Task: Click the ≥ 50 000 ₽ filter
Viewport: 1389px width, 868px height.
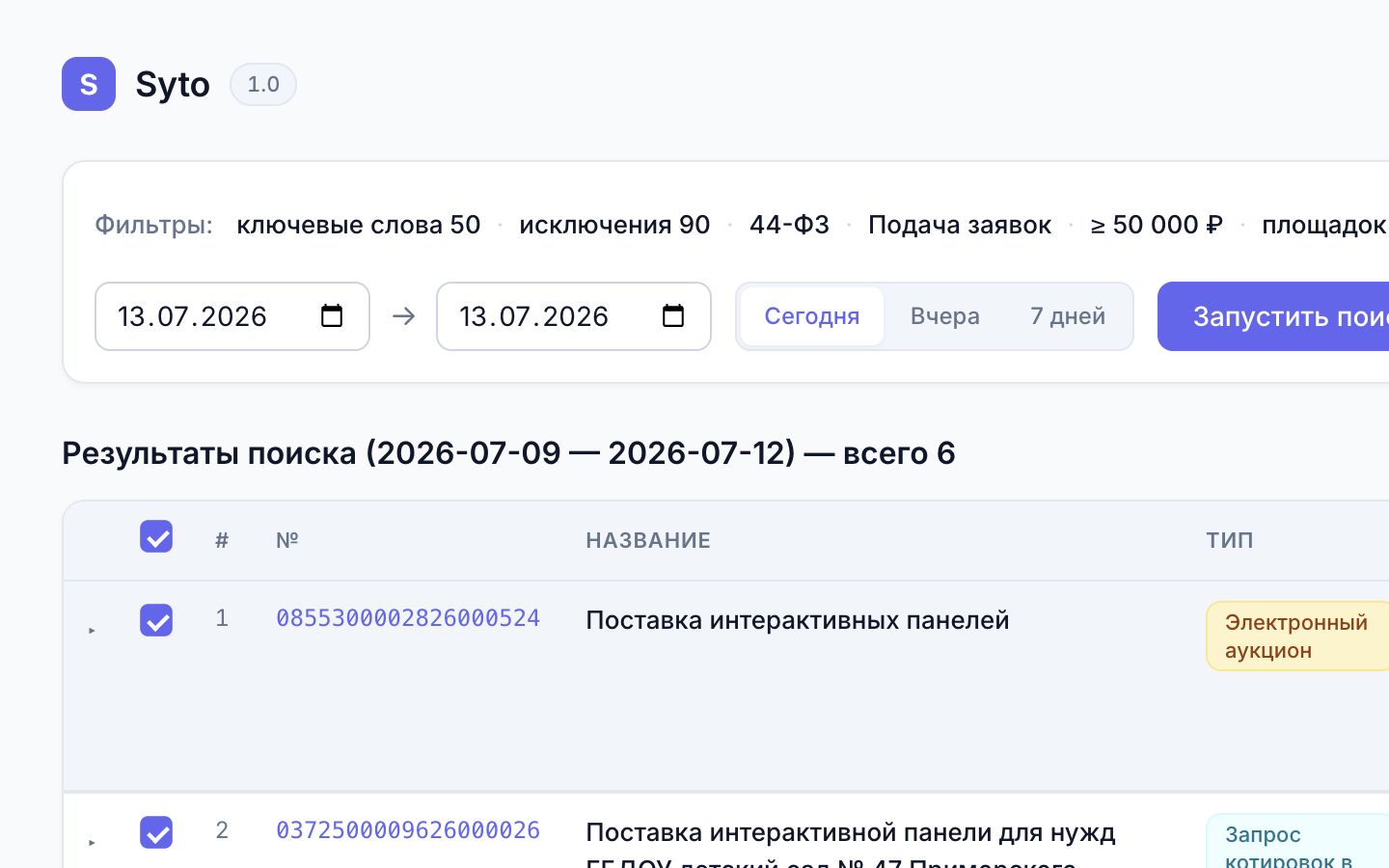Action: 1157,225
